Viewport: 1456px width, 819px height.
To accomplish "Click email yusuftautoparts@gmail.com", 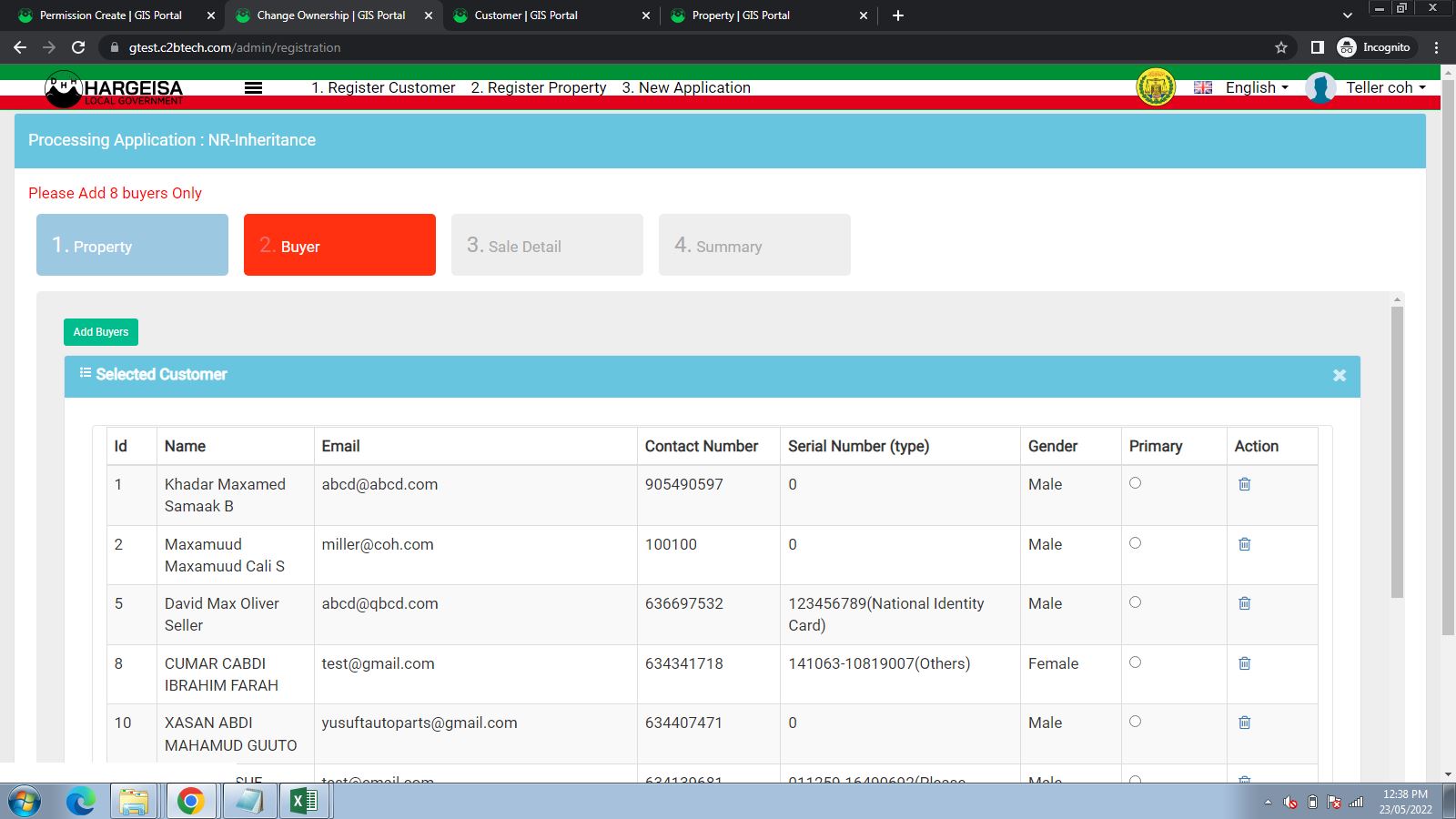I will point(420,723).
